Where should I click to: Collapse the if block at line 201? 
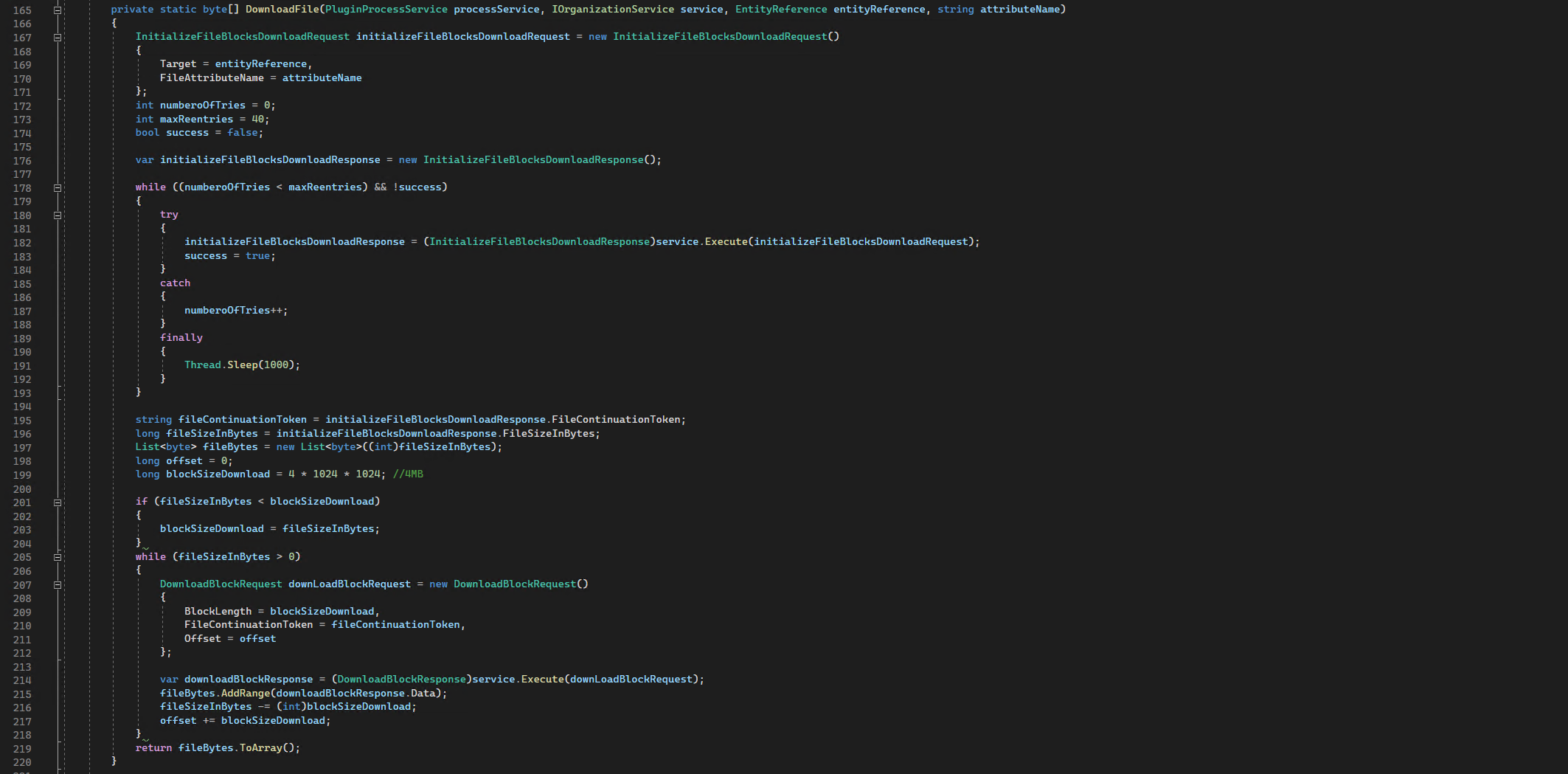[x=58, y=502]
